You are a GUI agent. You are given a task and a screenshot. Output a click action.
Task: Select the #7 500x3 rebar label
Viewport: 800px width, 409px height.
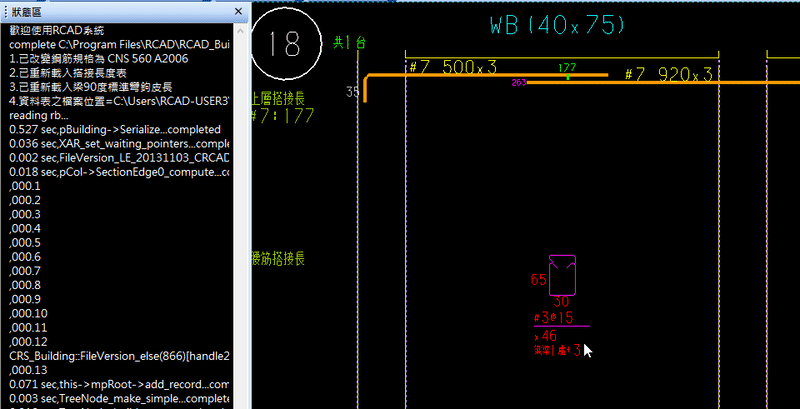(x=452, y=67)
